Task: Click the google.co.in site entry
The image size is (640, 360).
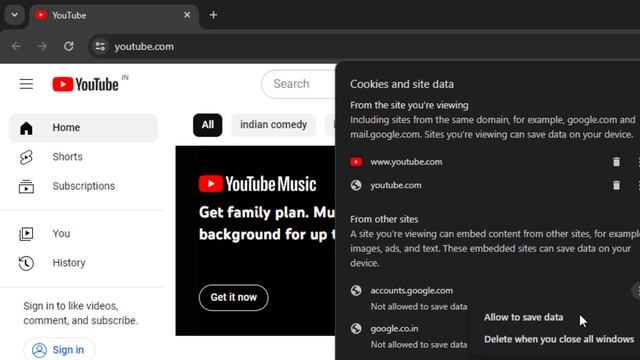Action: pos(394,329)
